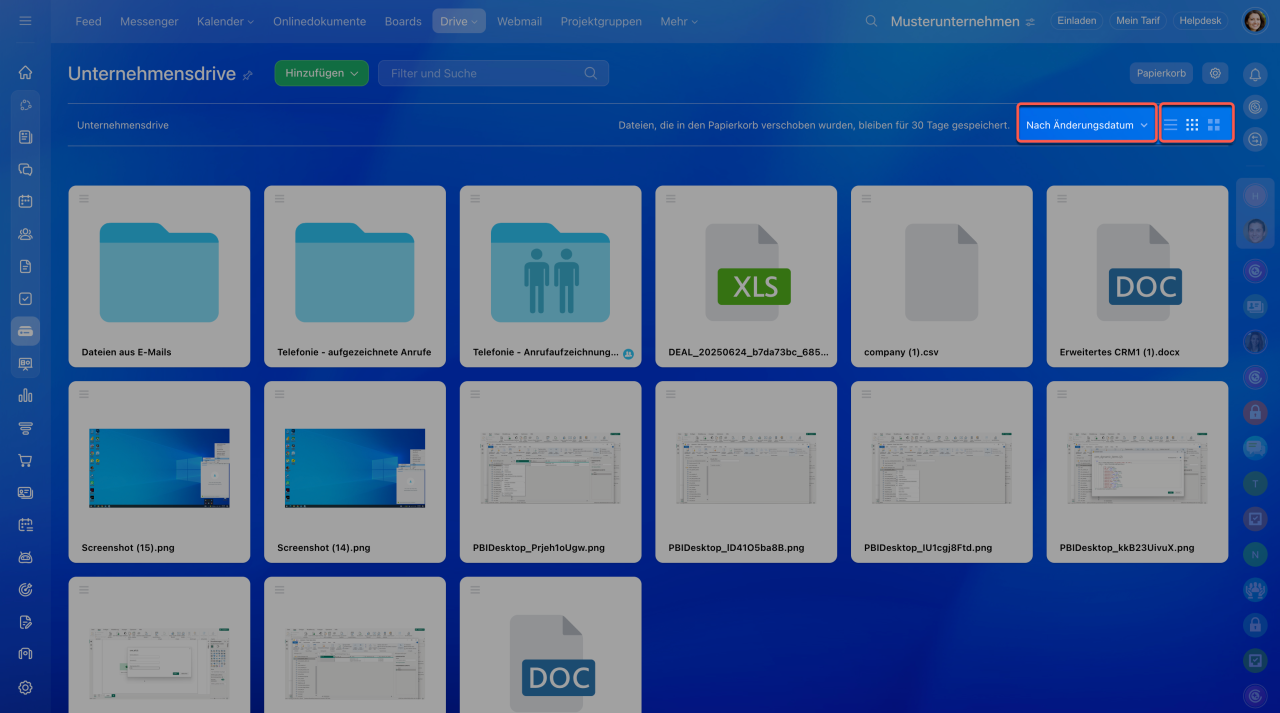The width and height of the screenshot is (1280, 713).
Task: Open card menu of Dateien aus E-Mails folder
Action: [84, 198]
